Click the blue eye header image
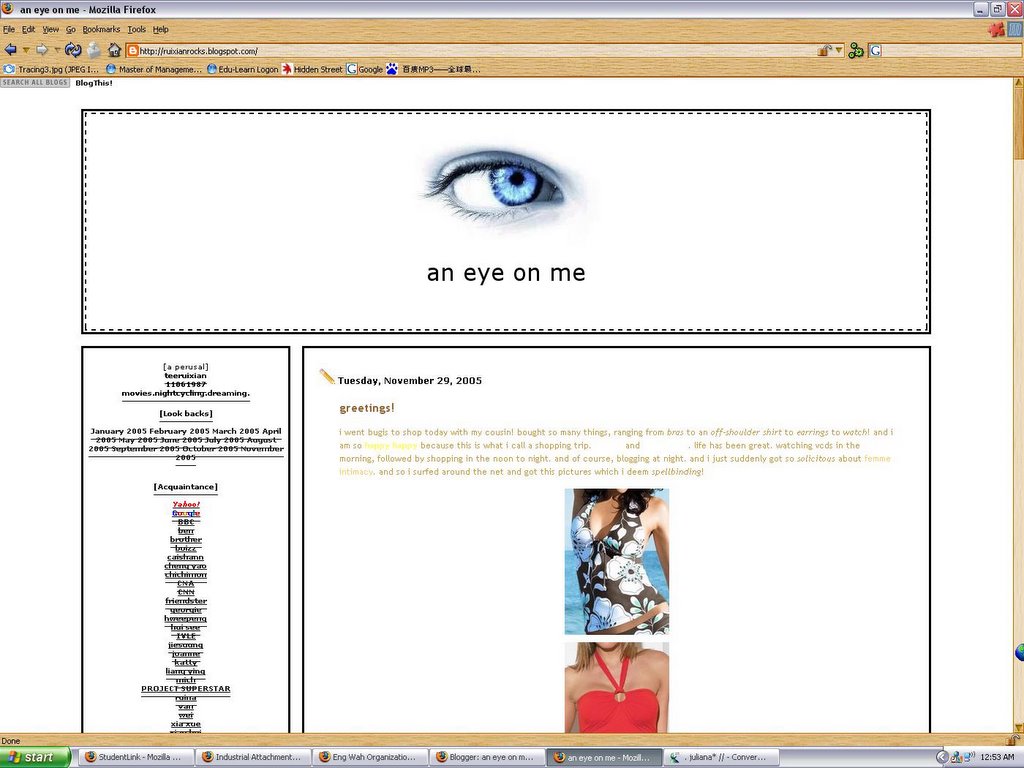 (x=506, y=190)
